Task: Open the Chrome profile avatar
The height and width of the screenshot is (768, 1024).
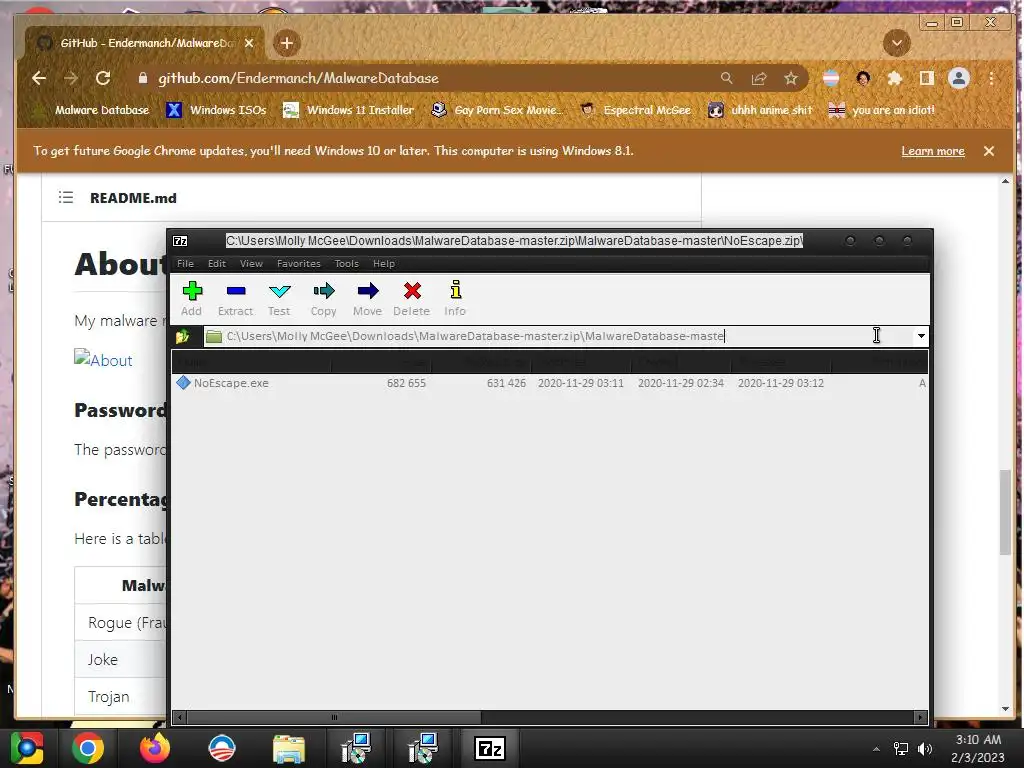Action: (x=959, y=78)
